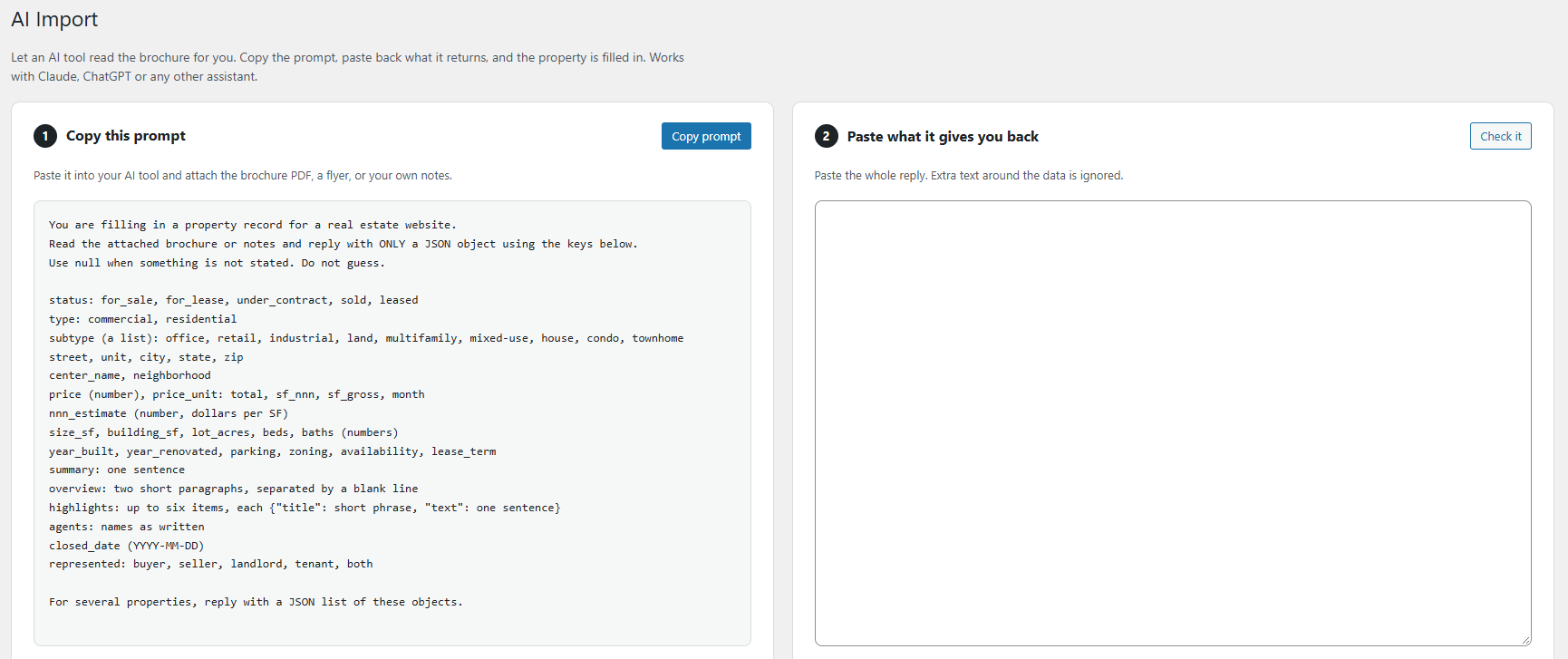Click the 'Paste what it gives you back' heading

coord(943,137)
